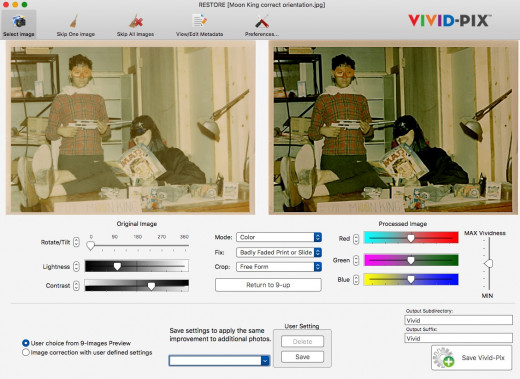Expand the Mode dropdown showing Color
The height and width of the screenshot is (379, 520).
click(x=279, y=237)
